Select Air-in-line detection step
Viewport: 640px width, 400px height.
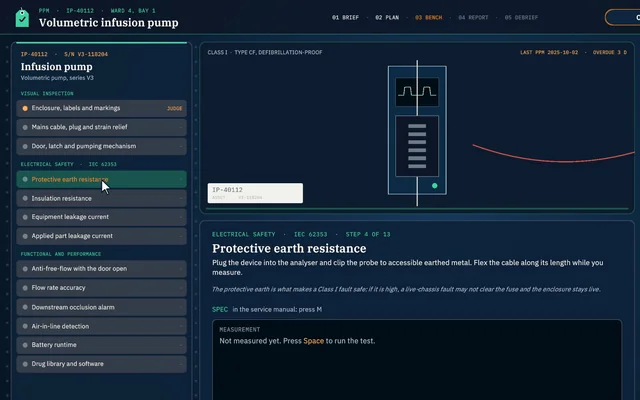tap(102, 326)
